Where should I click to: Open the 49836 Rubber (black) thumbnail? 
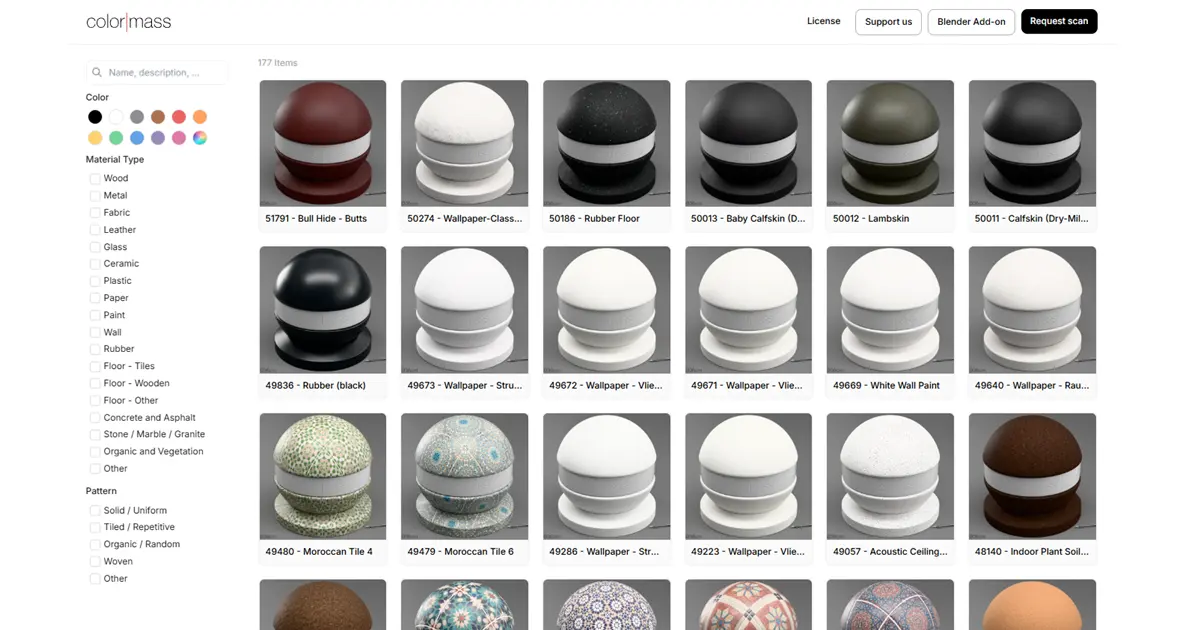coord(323,310)
